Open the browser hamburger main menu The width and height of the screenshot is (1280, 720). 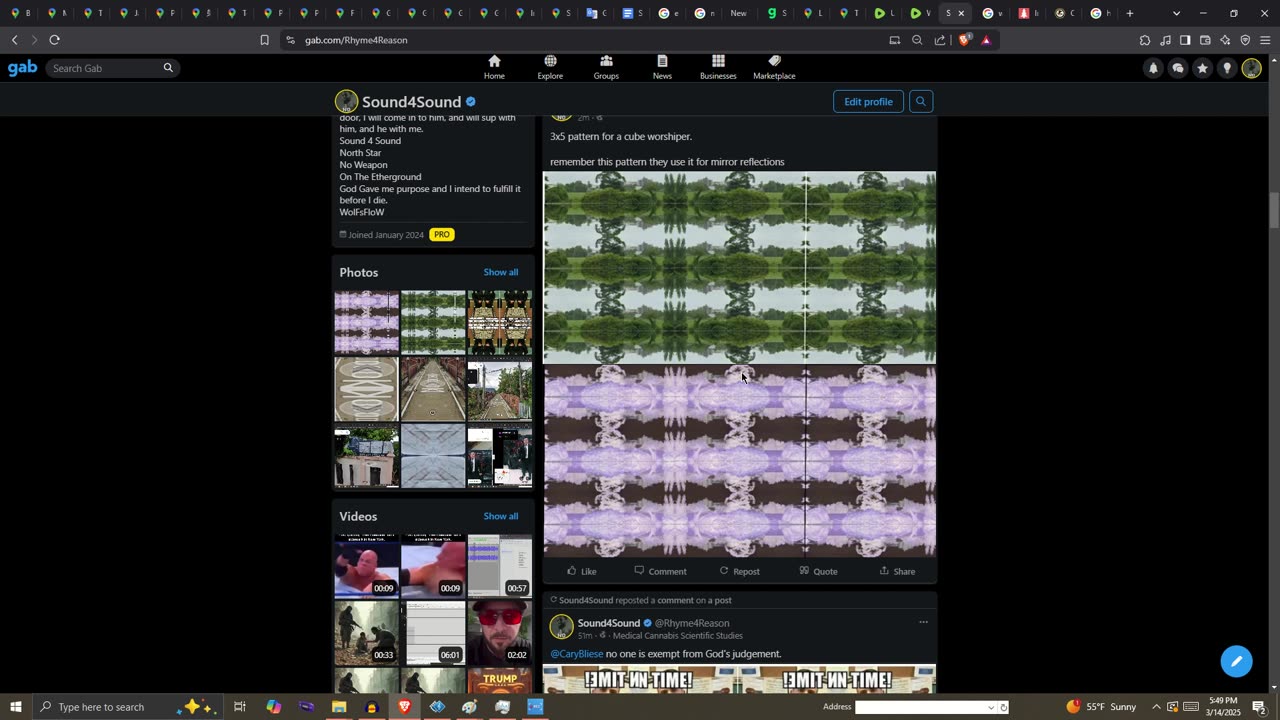(1265, 40)
